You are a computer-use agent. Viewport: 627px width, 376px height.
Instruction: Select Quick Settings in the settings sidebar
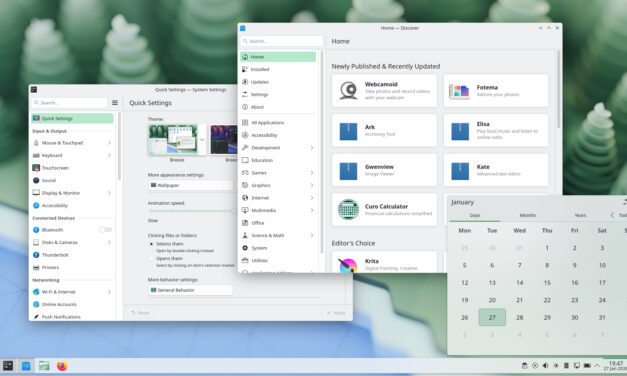(x=72, y=118)
